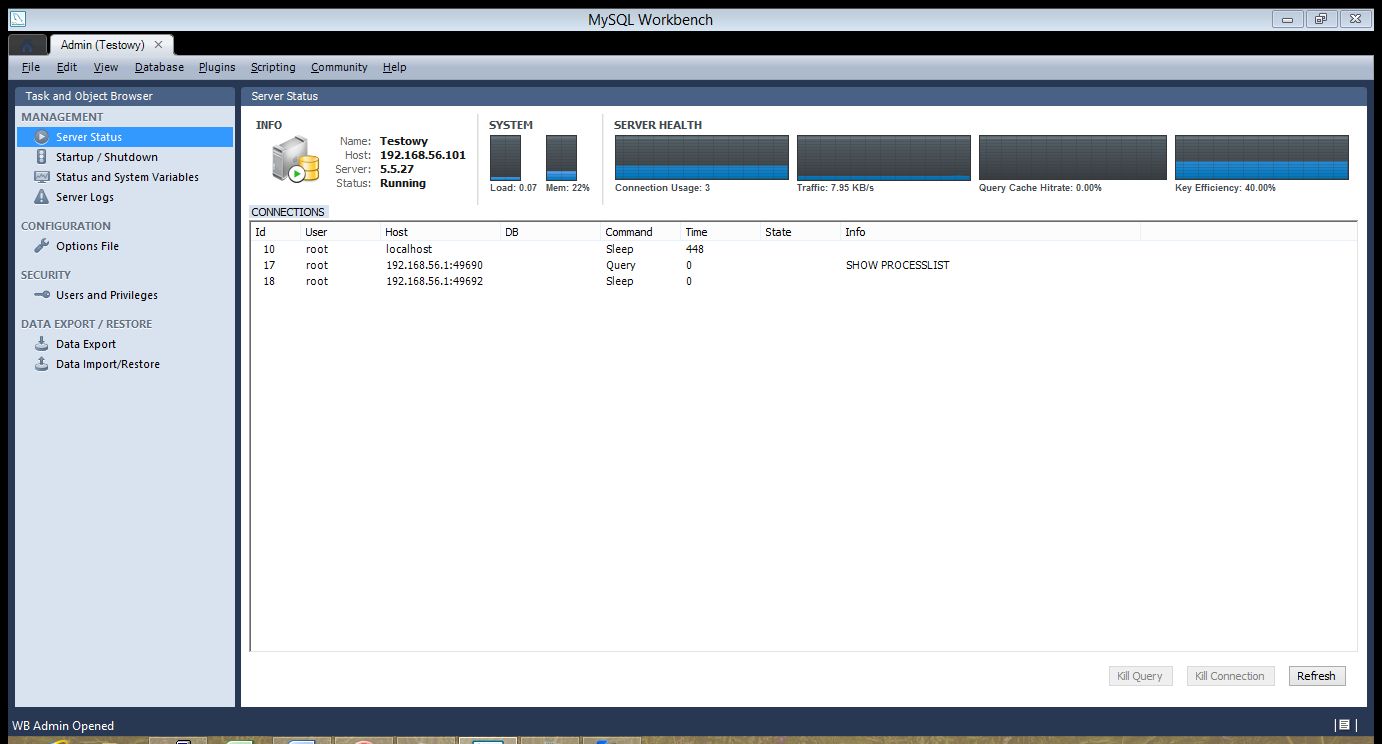Select host 192.168.56.1:49690 cell
Screen dimensions: 1382x744
tap(434, 265)
